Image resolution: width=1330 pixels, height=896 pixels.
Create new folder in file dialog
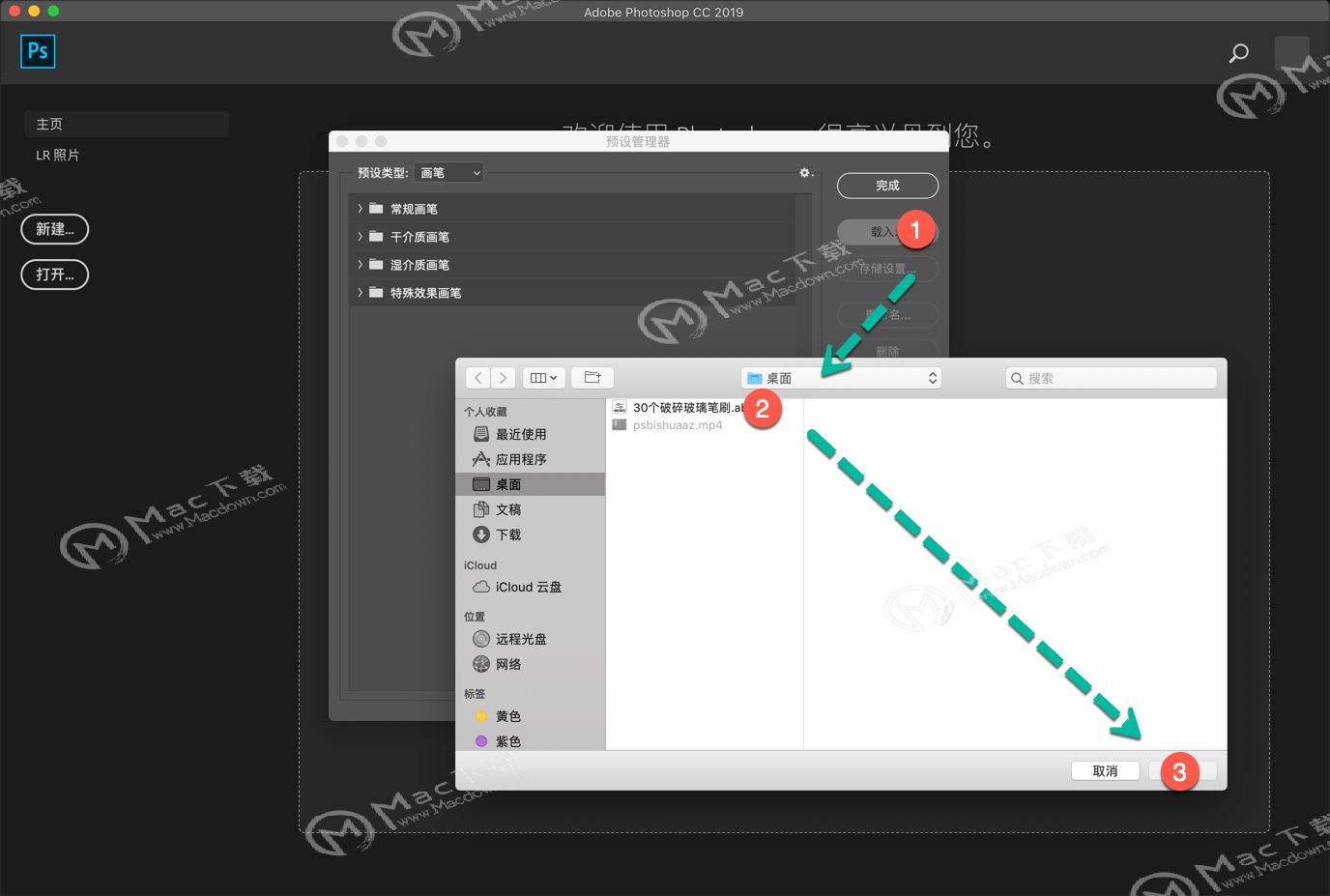(593, 378)
